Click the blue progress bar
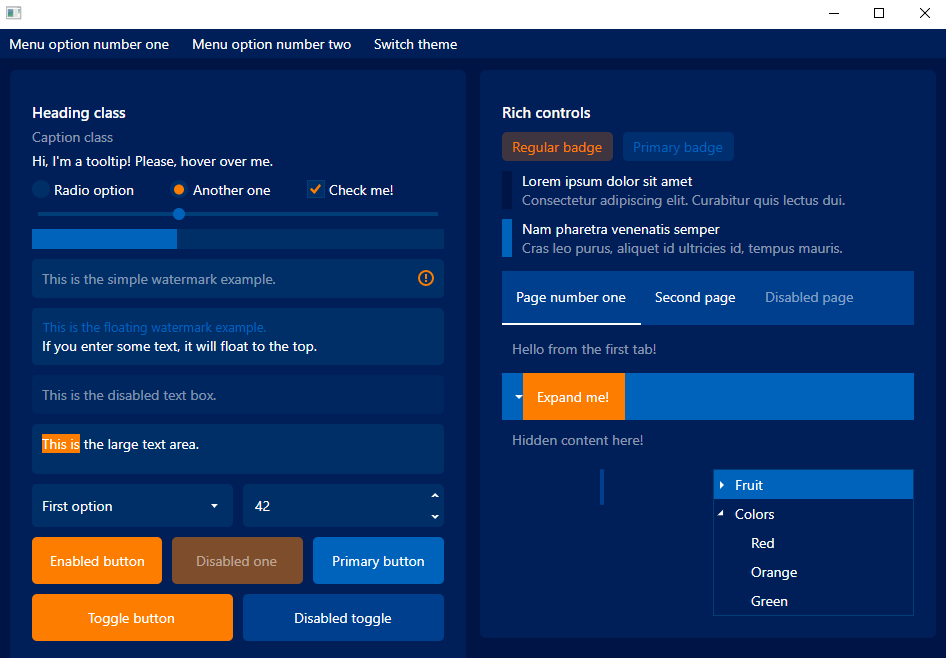 click(238, 239)
